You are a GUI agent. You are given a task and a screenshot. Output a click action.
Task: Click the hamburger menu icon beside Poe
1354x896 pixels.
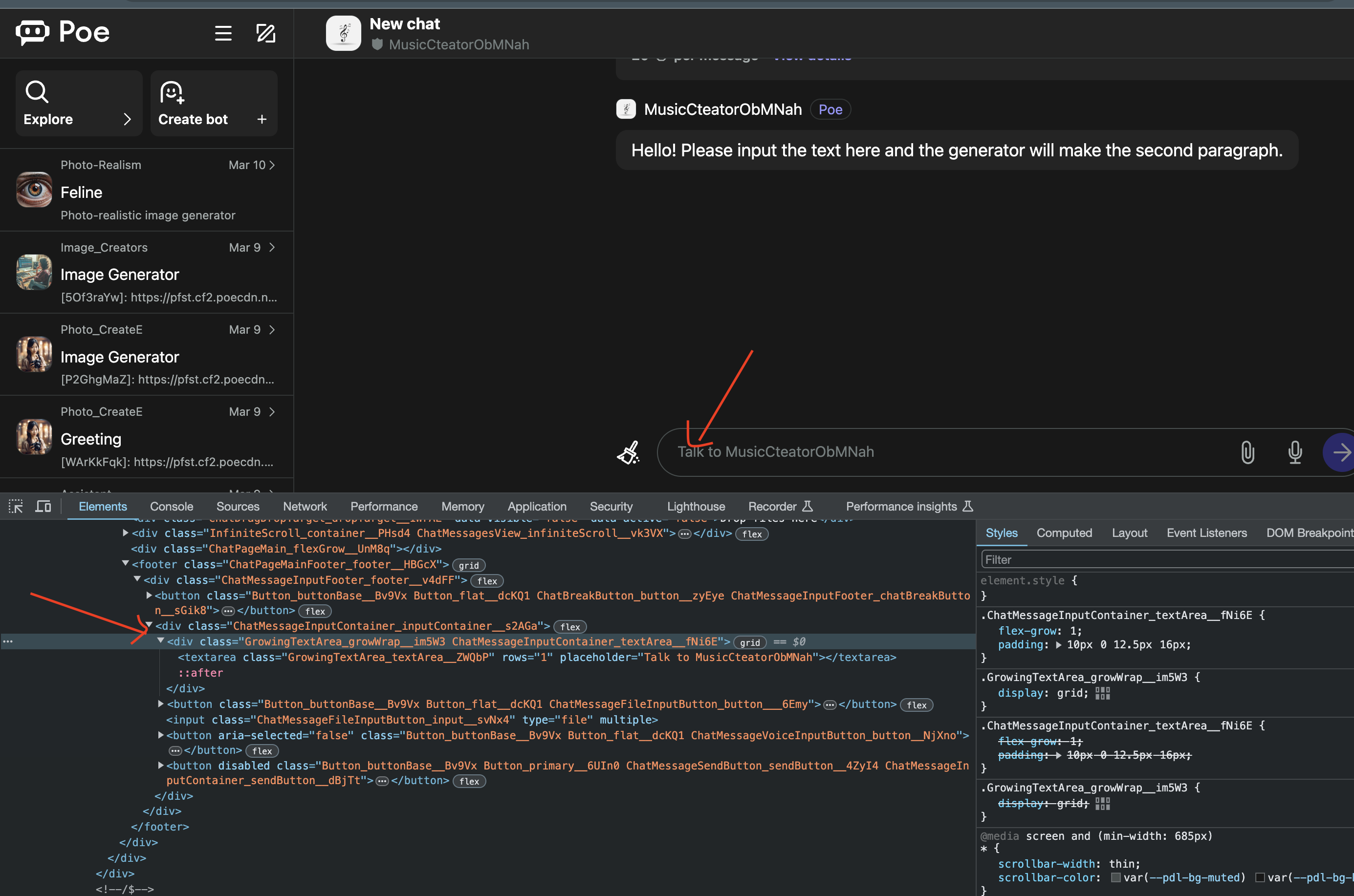(223, 33)
